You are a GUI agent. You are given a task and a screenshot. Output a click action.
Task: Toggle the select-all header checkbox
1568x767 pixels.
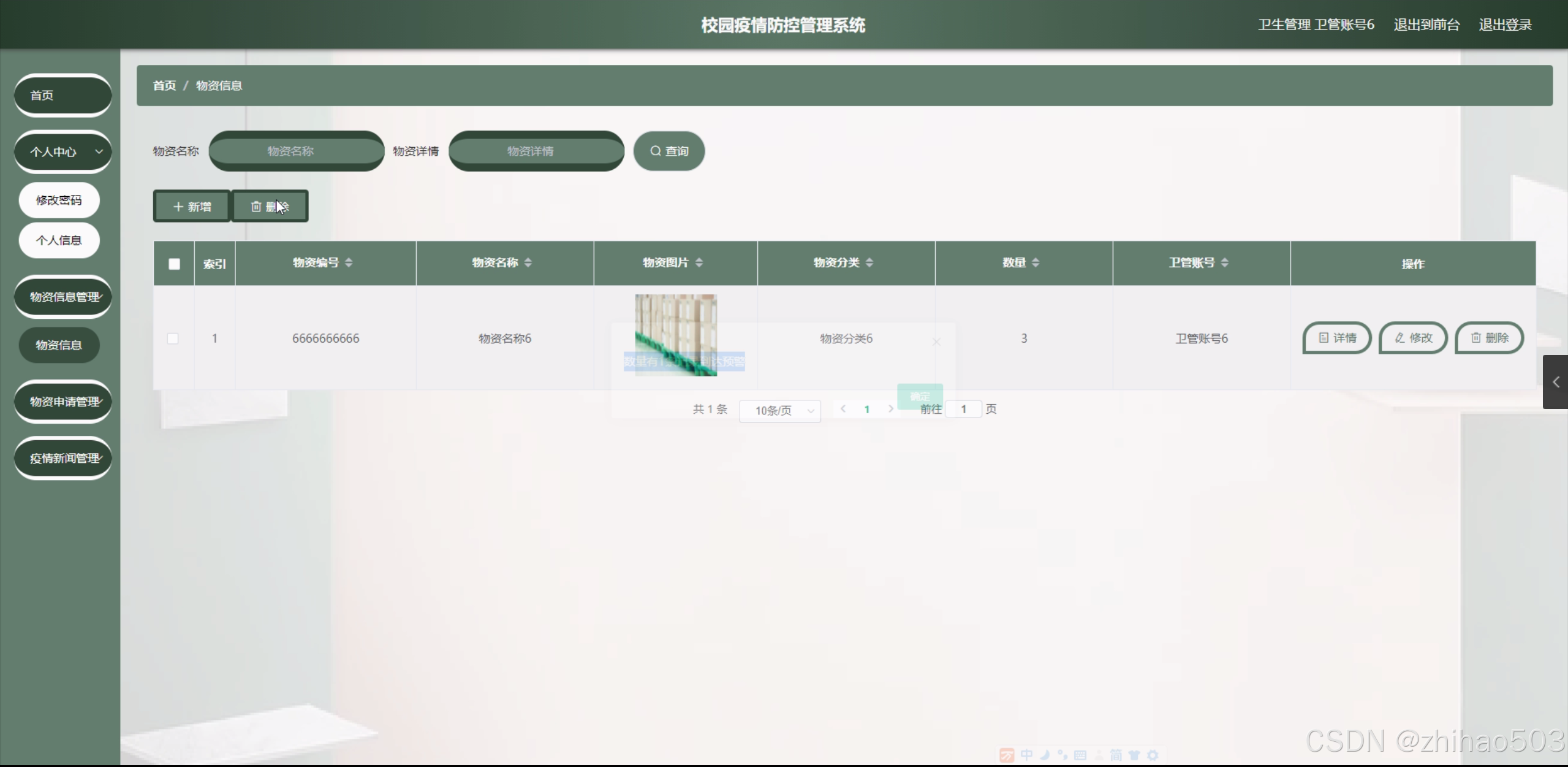[x=175, y=264]
